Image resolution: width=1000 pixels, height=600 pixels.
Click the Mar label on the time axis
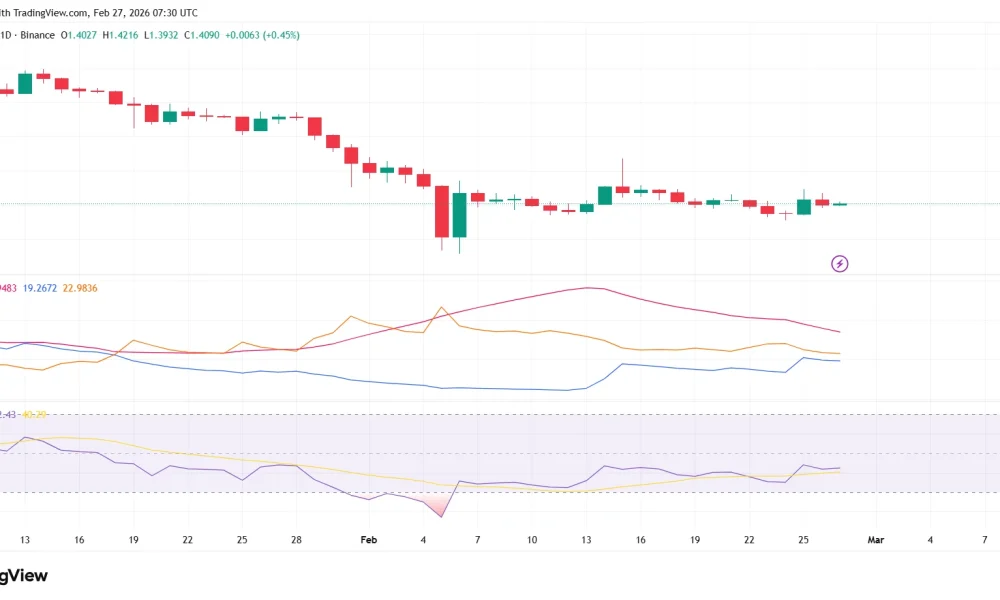pos(876,539)
